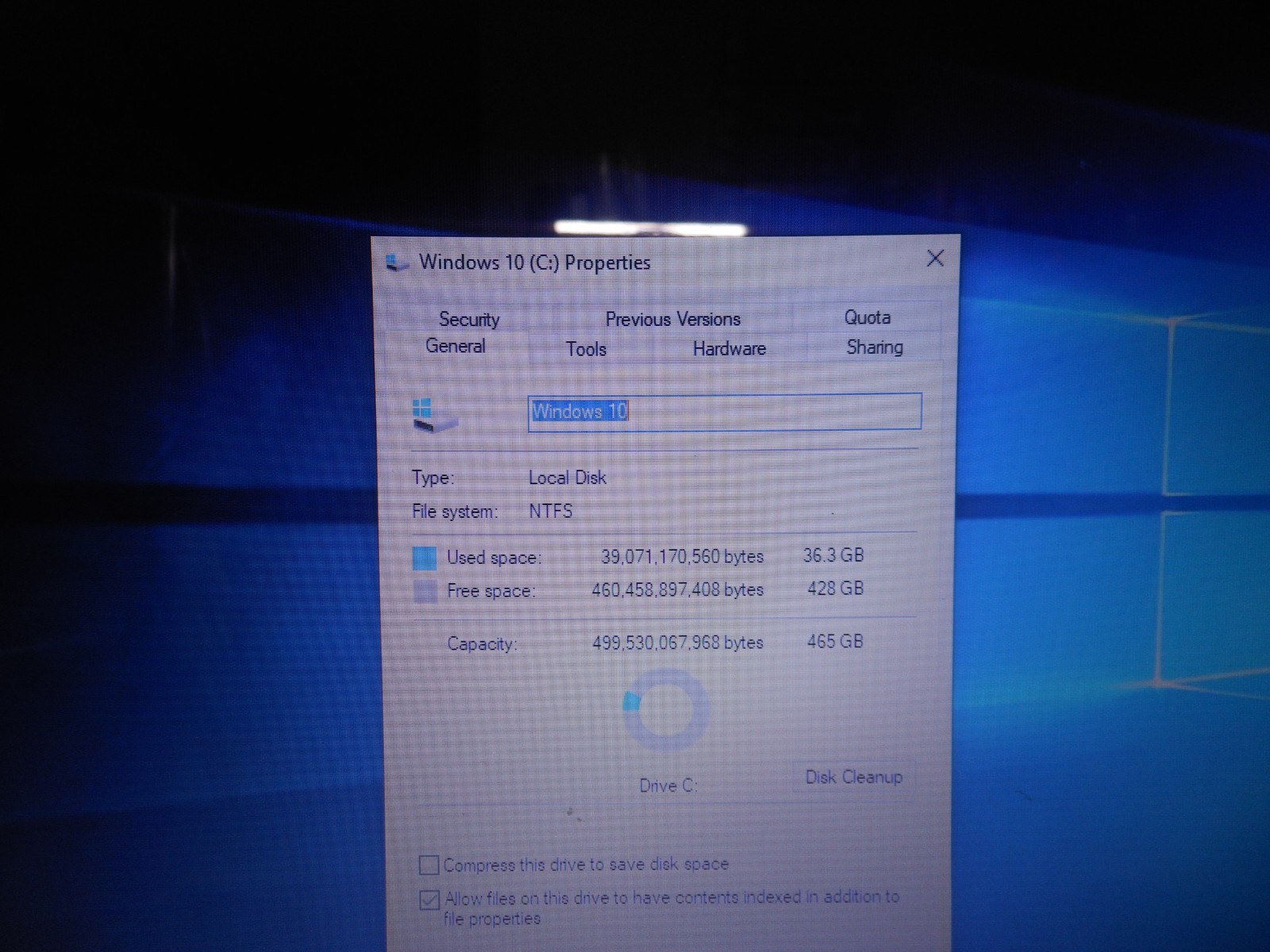Click the drive label field showing Windows 10
This screenshot has width=1270, height=952.
(x=725, y=412)
